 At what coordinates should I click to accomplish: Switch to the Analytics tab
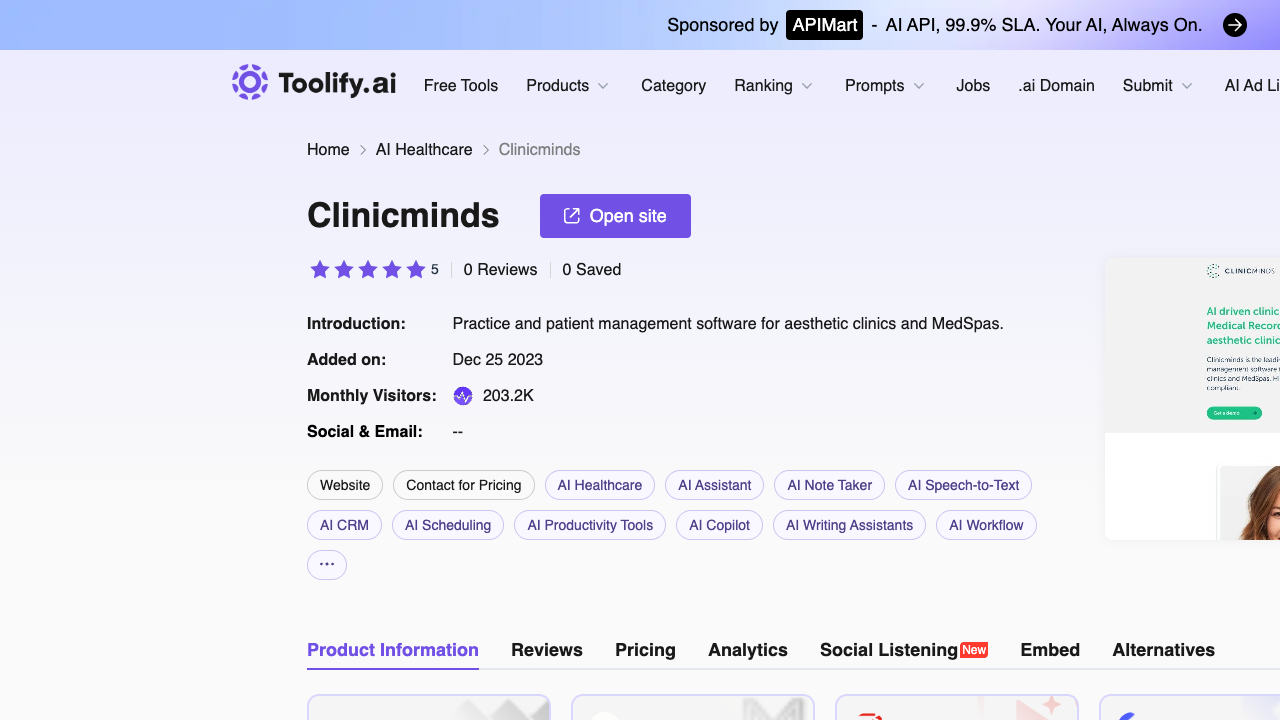pyautogui.click(x=748, y=650)
